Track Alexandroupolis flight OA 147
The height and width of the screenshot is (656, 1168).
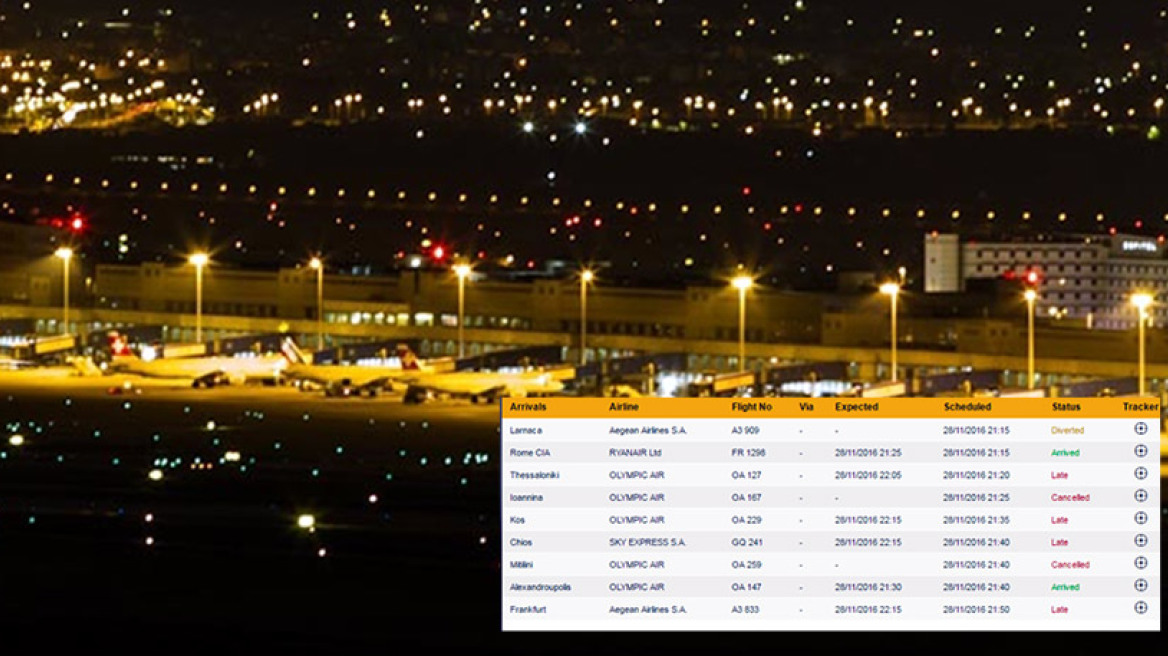pos(1140,585)
